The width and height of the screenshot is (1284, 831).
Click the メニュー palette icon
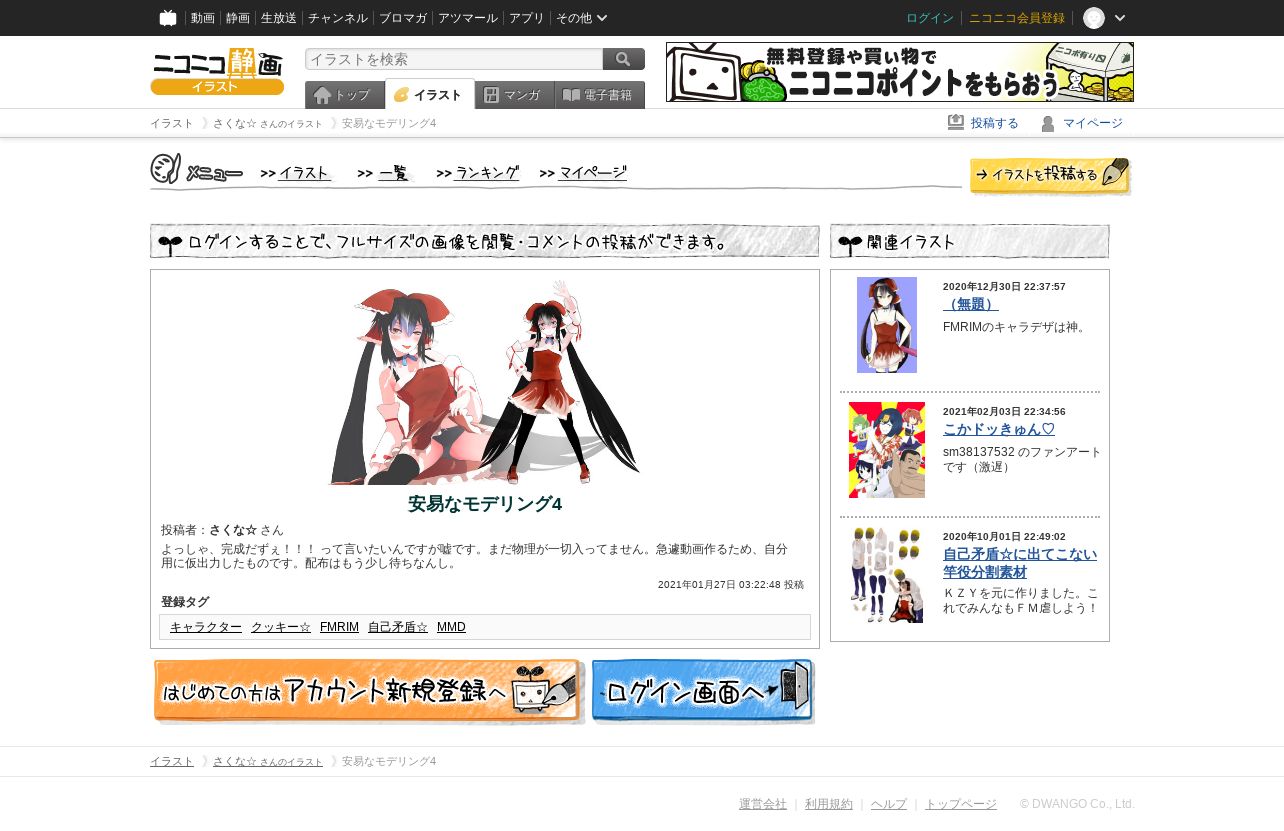click(166, 169)
